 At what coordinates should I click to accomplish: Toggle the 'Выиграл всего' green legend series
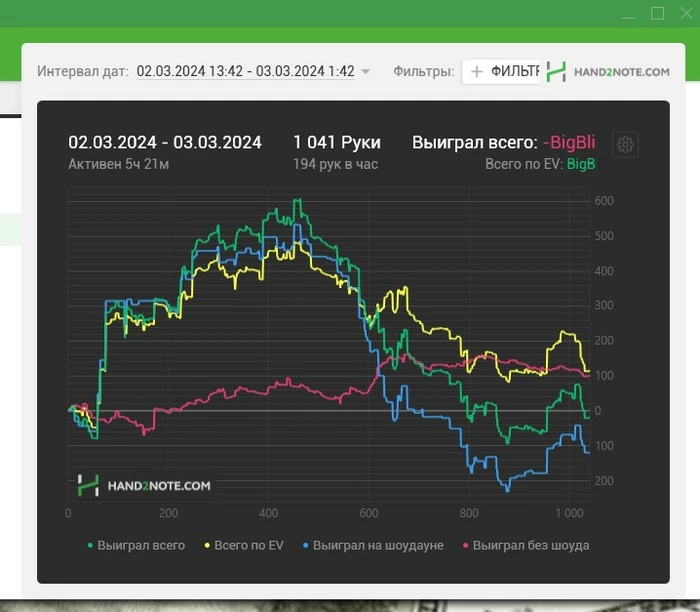(136, 545)
